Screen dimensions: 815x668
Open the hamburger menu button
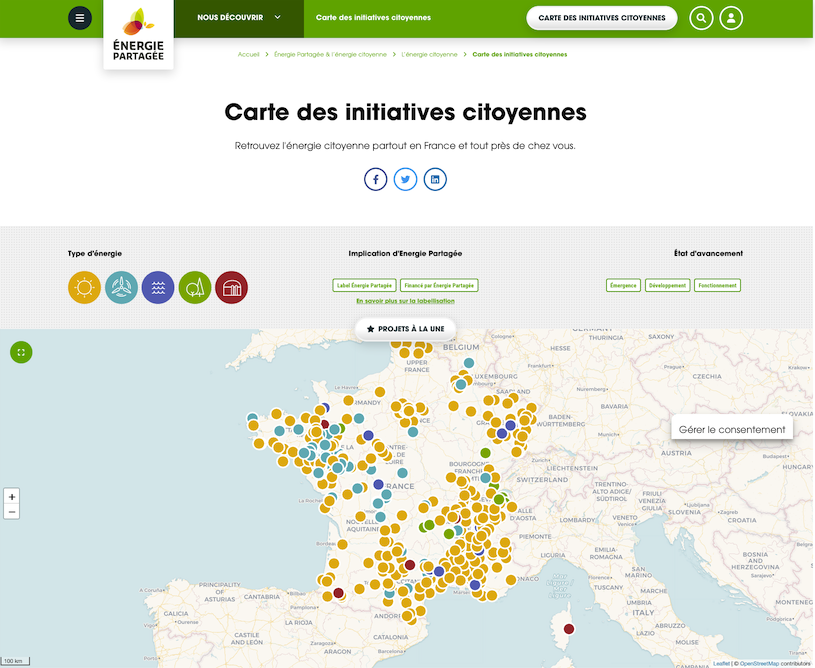click(80, 18)
